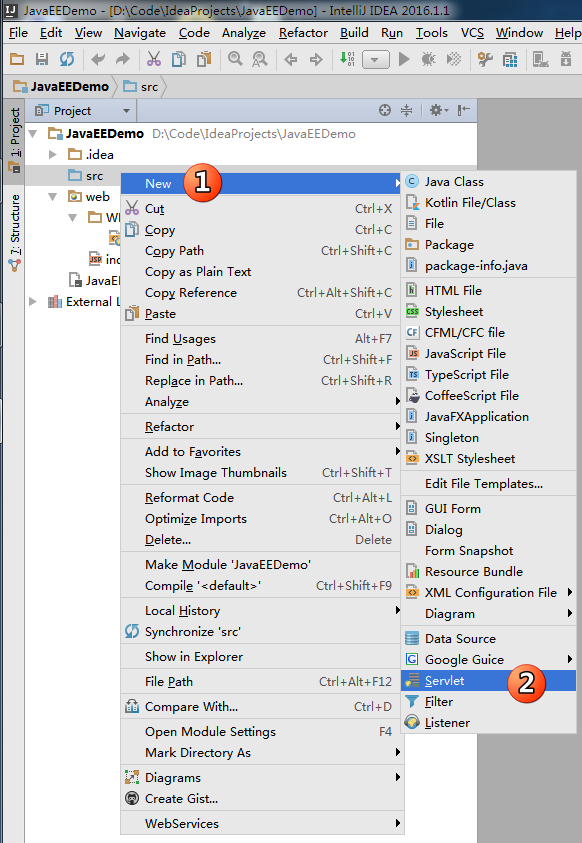
Task: Click the Project Structure toolbar icon
Action: click(x=510, y=59)
